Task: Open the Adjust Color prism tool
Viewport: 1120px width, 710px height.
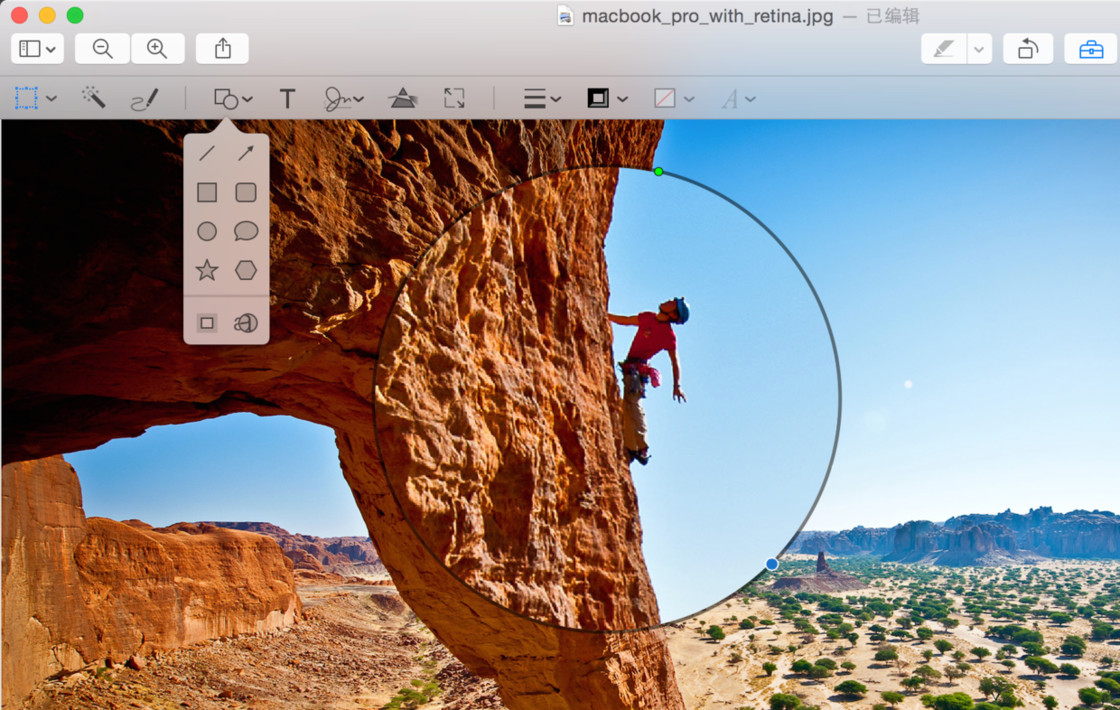Action: pos(403,98)
